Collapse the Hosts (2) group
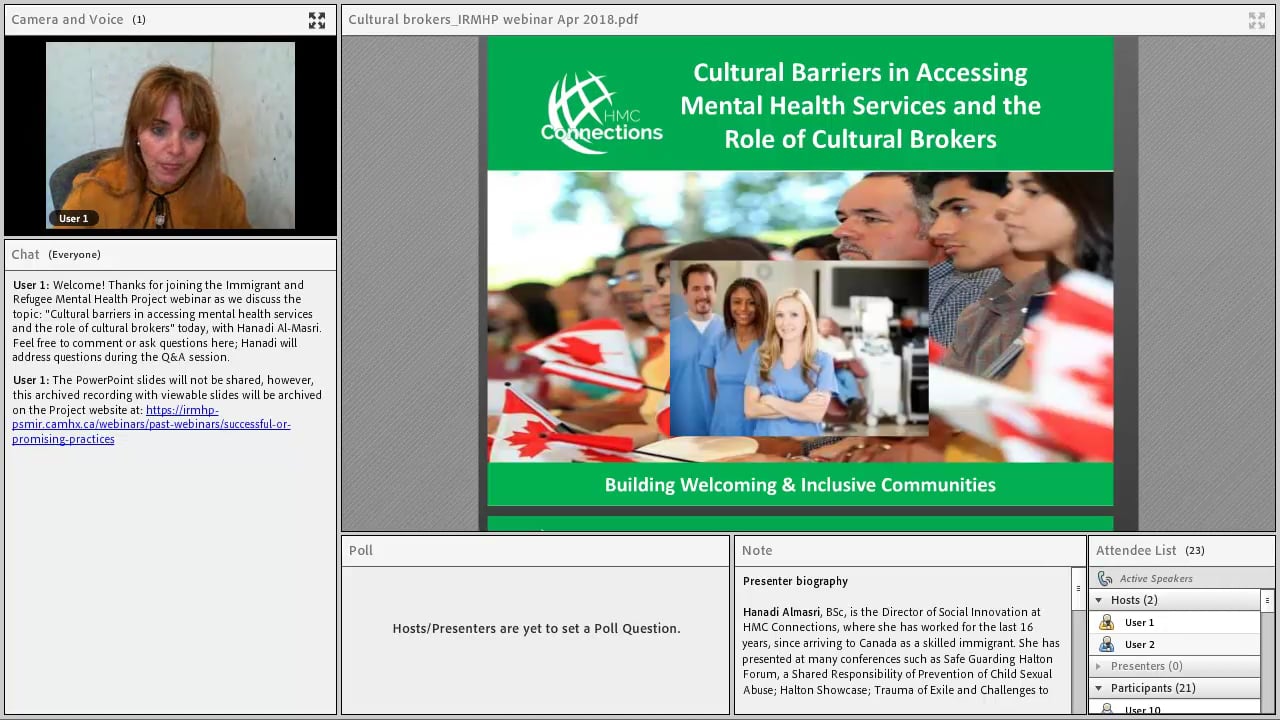This screenshot has height=720, width=1280. [1099, 600]
